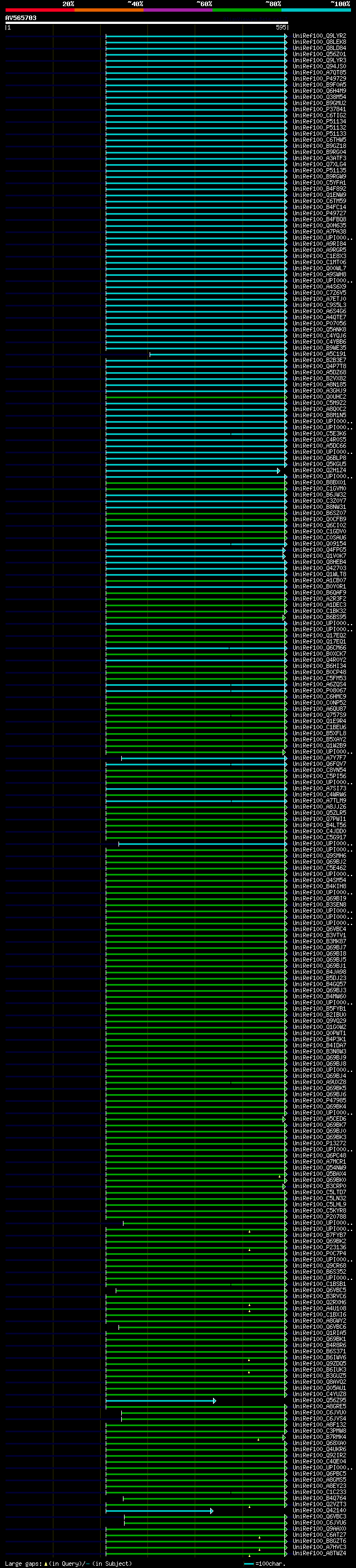Click the UniRef100_P23136 entry

coord(319,1248)
